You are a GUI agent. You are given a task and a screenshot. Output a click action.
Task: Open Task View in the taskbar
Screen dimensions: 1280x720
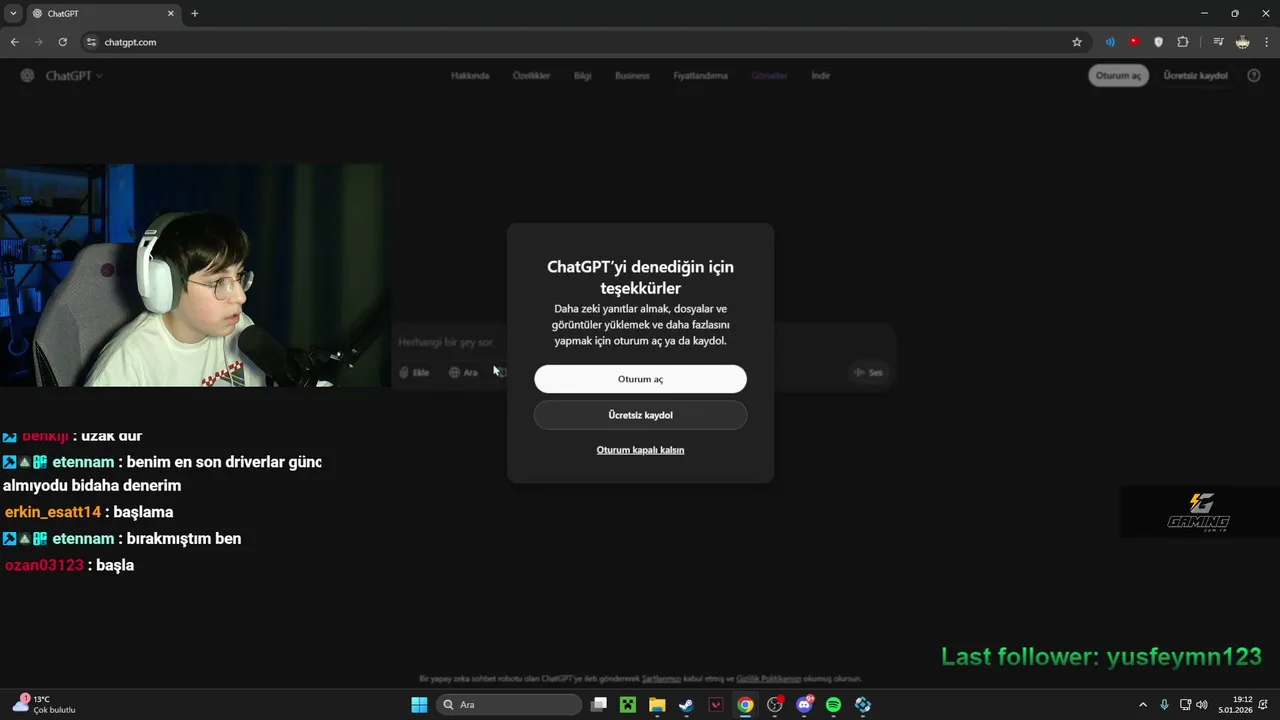599,705
